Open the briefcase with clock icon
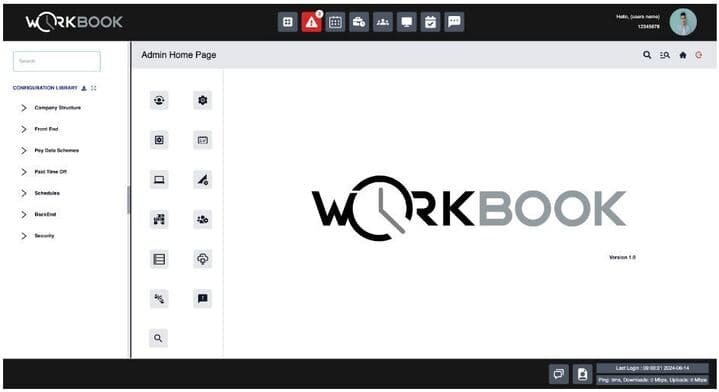This screenshot has height=392, width=719. (359, 22)
